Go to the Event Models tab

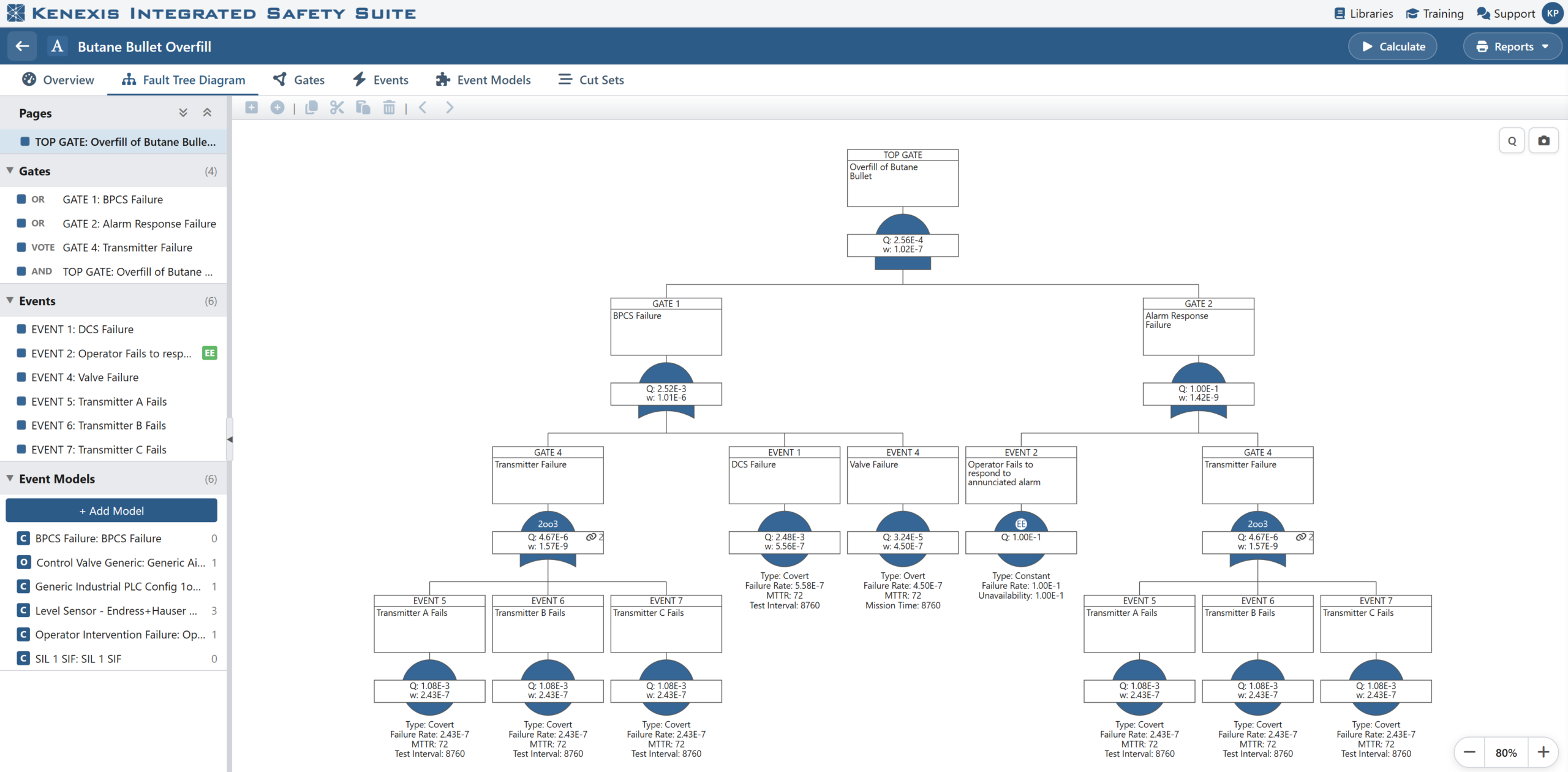coord(483,80)
